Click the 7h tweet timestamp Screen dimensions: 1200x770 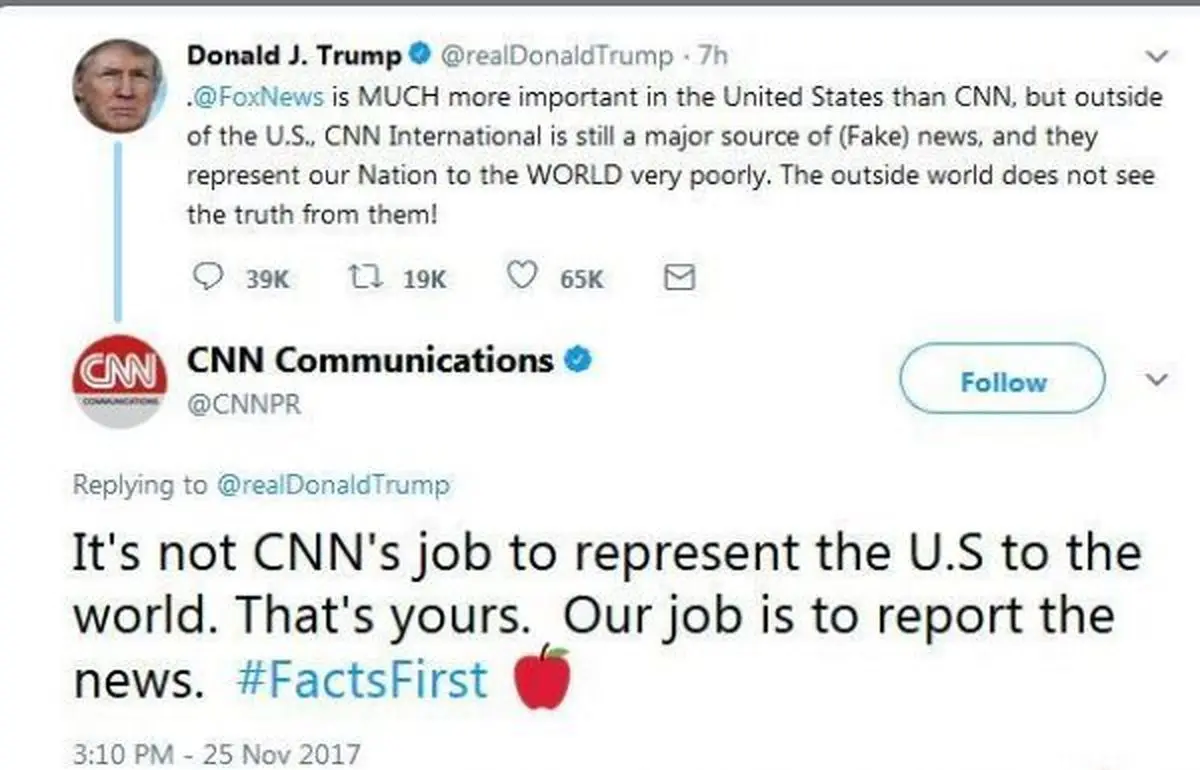(712, 56)
